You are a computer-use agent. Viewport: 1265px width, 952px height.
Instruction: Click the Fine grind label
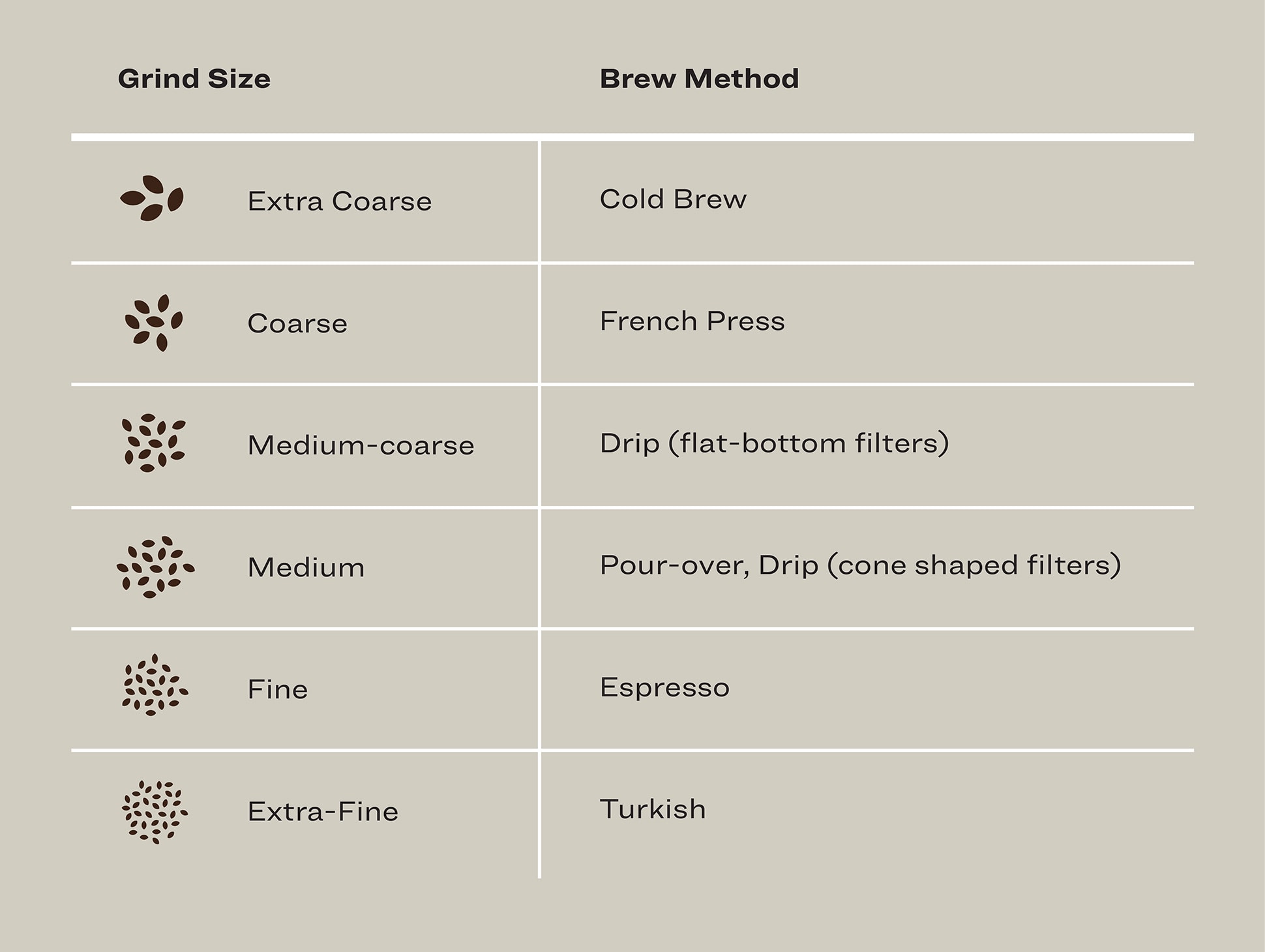click(277, 689)
